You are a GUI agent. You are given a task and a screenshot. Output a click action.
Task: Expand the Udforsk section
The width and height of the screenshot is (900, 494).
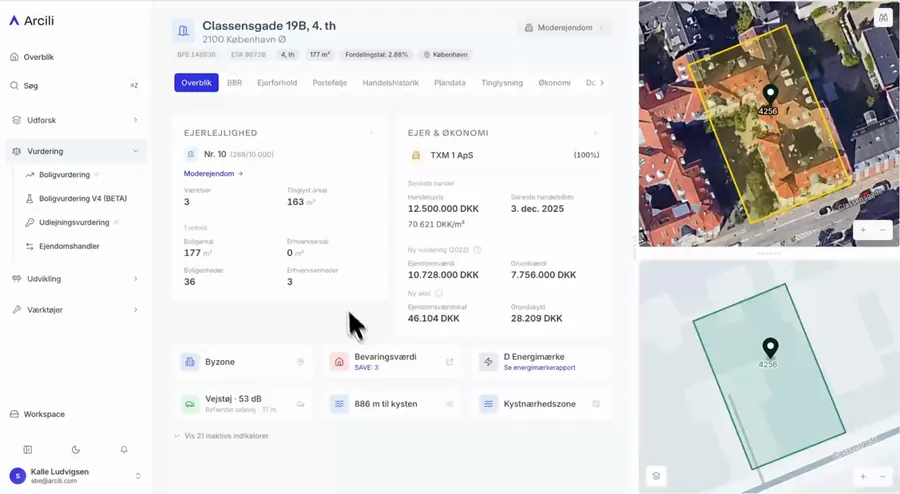[74, 120]
